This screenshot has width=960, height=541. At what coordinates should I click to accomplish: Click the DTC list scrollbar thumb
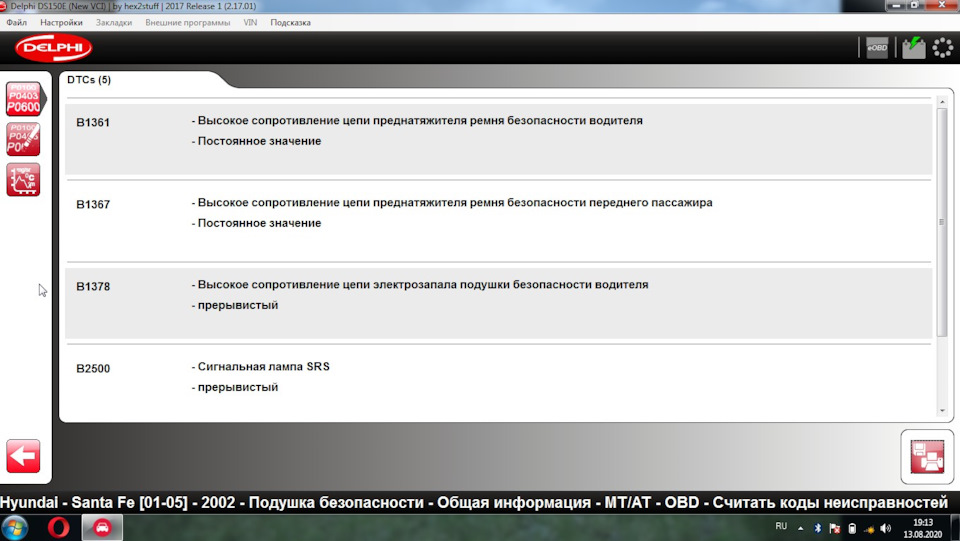point(942,222)
